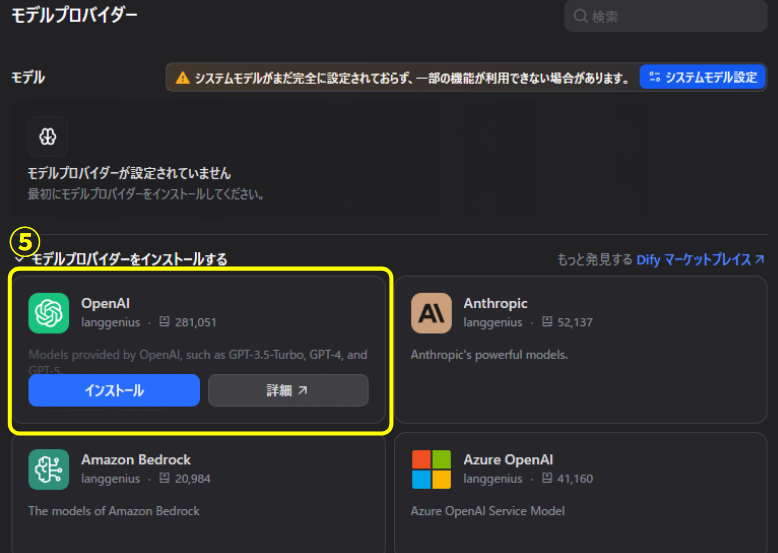Focus the 検索 search field
This screenshot has width=778, height=553.
tap(666, 16)
